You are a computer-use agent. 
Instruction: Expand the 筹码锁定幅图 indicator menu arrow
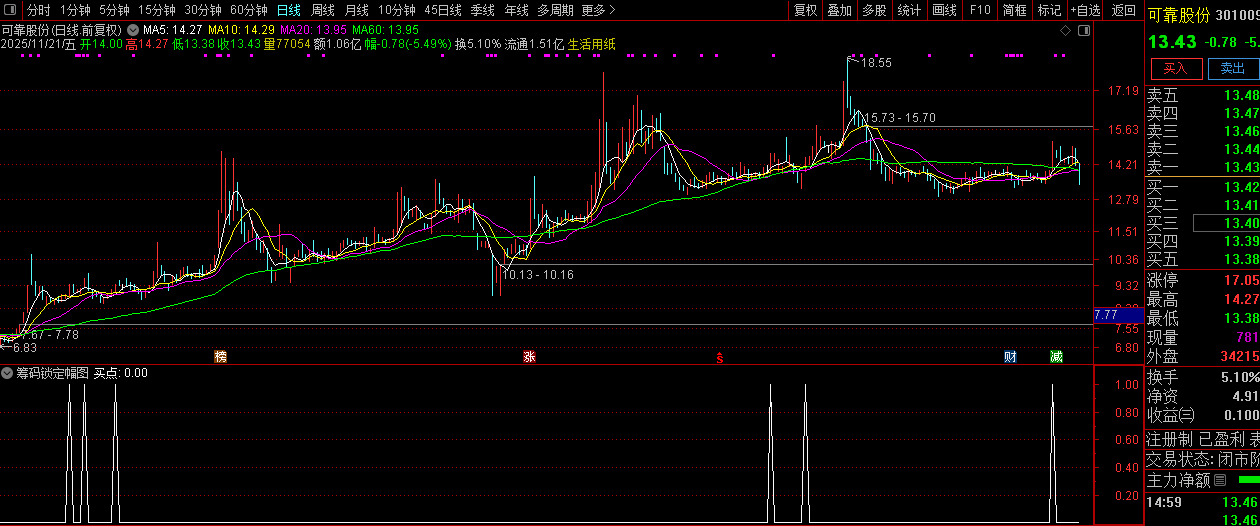point(7,373)
